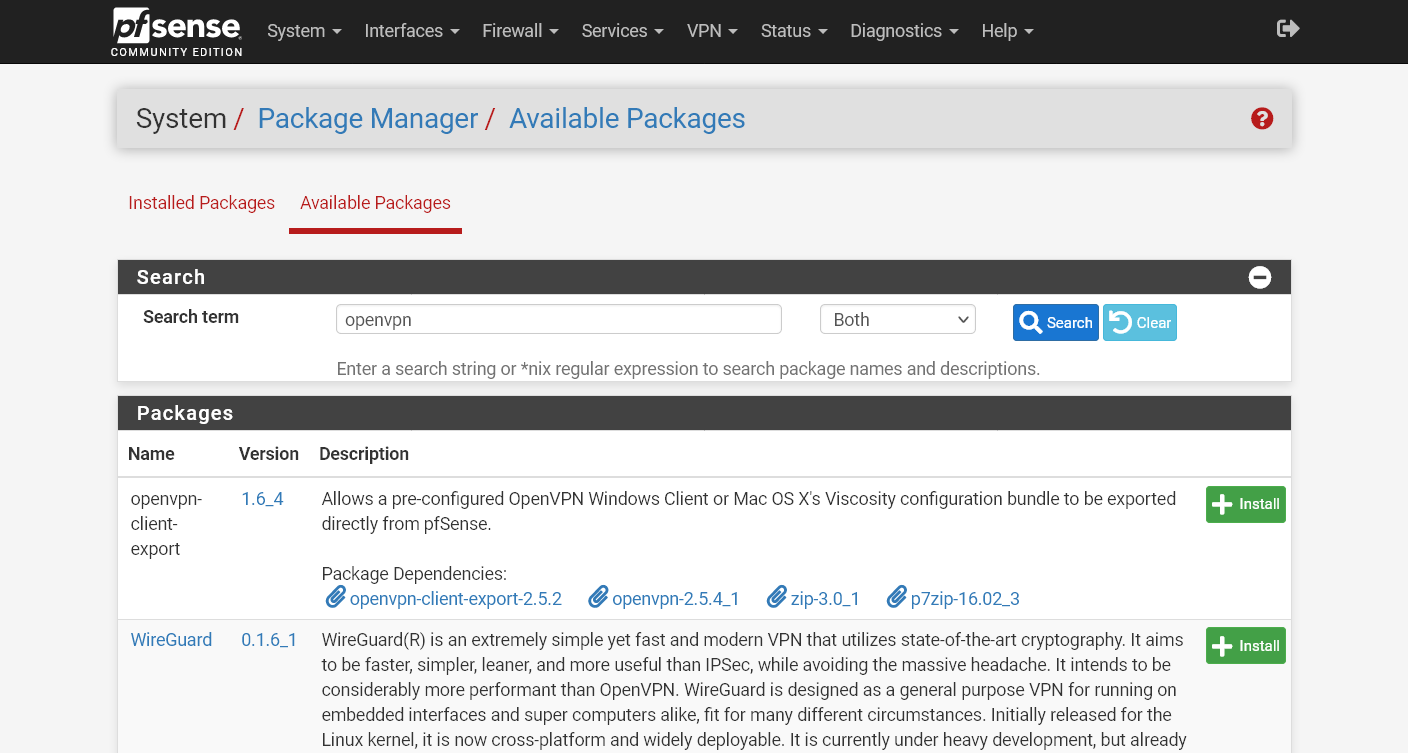Collapse the Search panel with the minus icon
Screen dimensions: 1408x753
tap(1260, 277)
